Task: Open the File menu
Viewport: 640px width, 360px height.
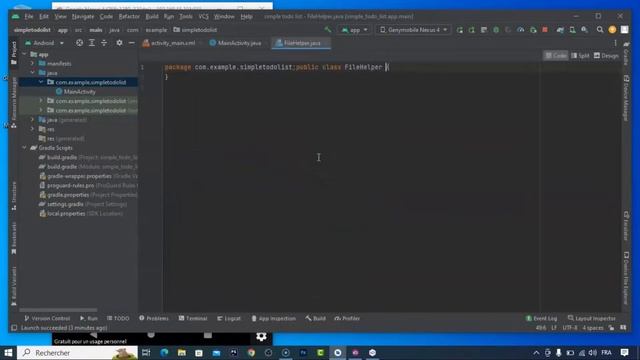Action: point(29,16)
